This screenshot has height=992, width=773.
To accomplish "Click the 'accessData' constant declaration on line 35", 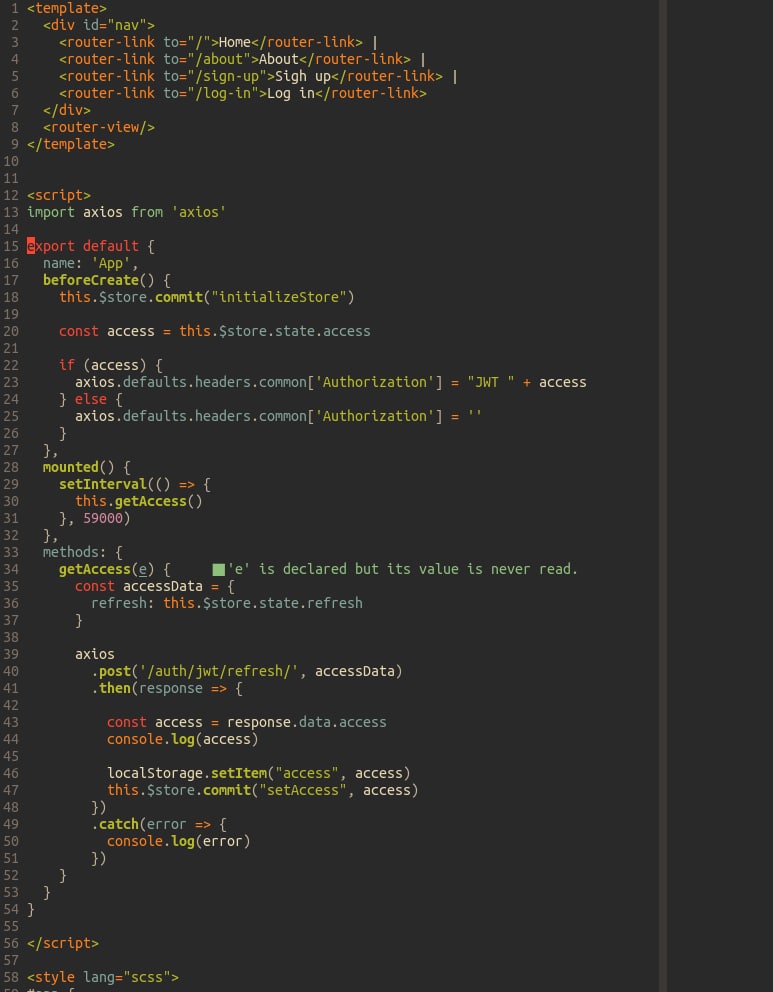I will click(163, 586).
